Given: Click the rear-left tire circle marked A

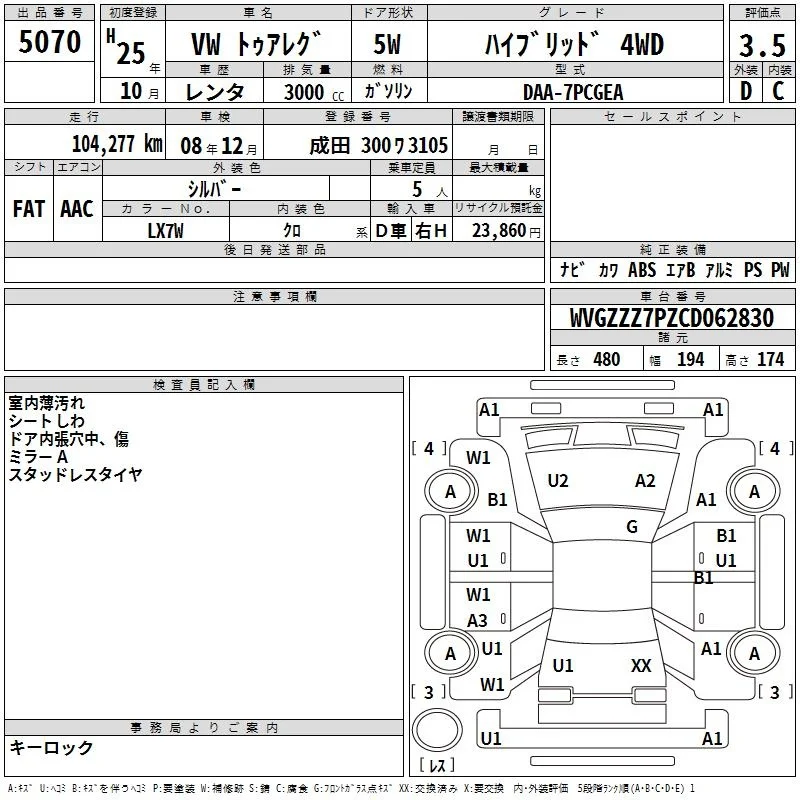Looking at the screenshot, I should (450, 653).
